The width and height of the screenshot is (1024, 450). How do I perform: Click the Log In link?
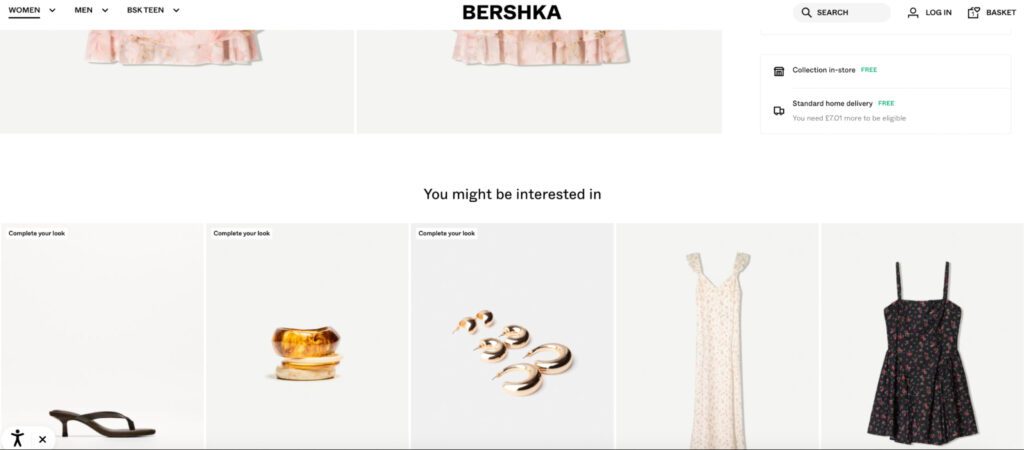938,13
